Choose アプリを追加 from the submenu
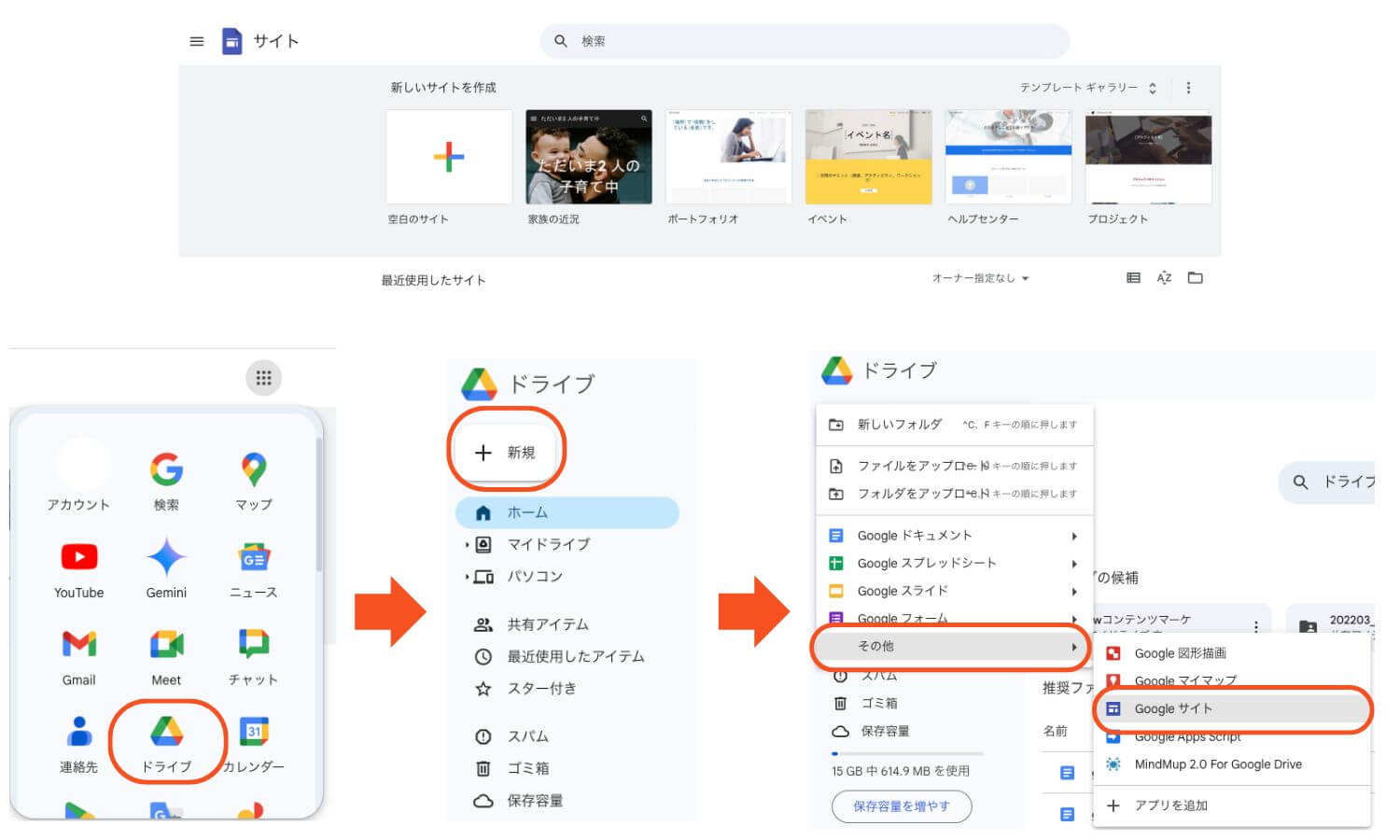The width and height of the screenshot is (1400, 840). [1231, 805]
